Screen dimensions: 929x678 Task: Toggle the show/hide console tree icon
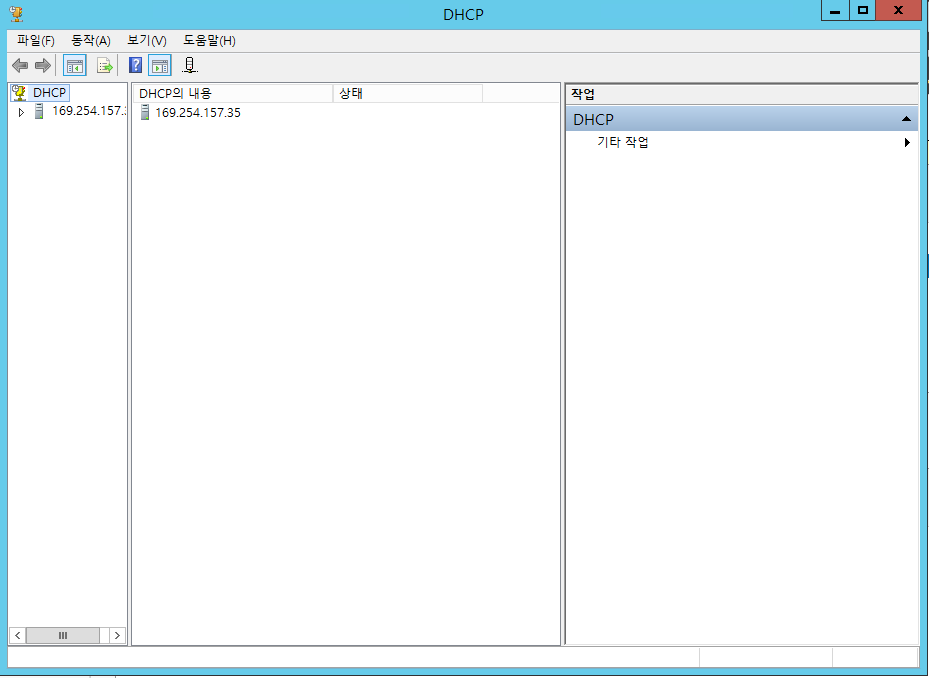pos(75,66)
